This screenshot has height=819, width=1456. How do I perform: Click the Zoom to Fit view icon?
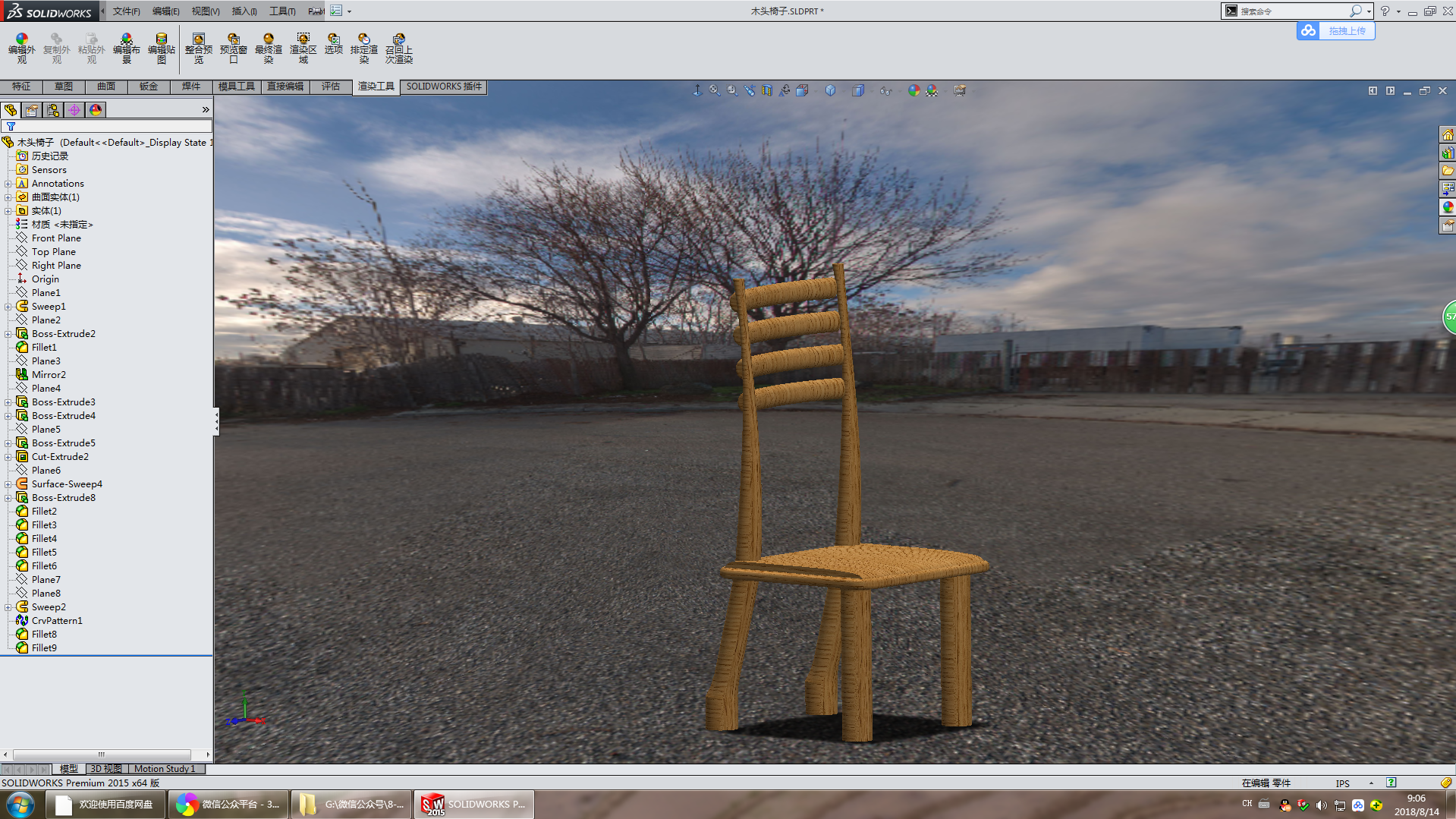pos(715,90)
